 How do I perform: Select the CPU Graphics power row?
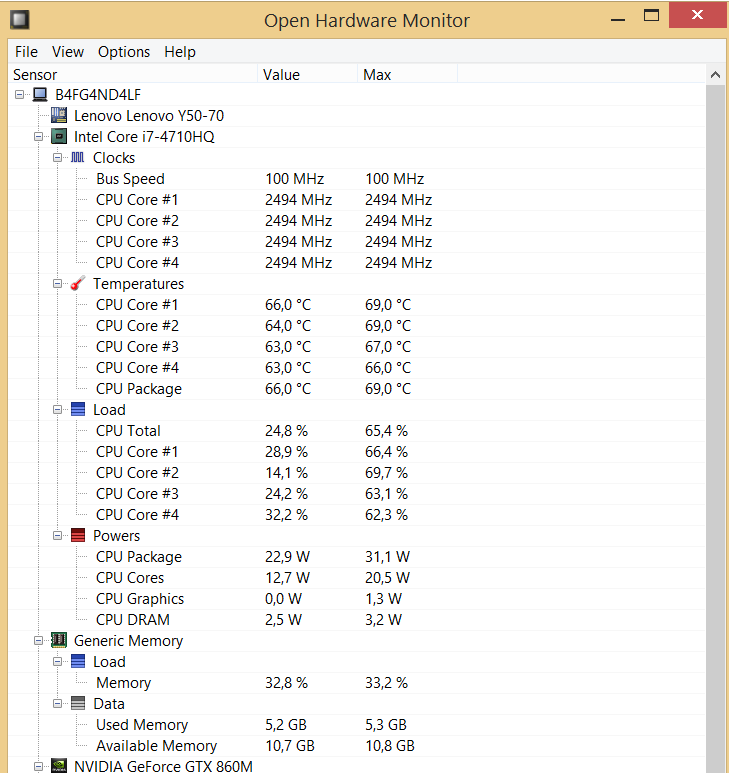[x=357, y=599]
